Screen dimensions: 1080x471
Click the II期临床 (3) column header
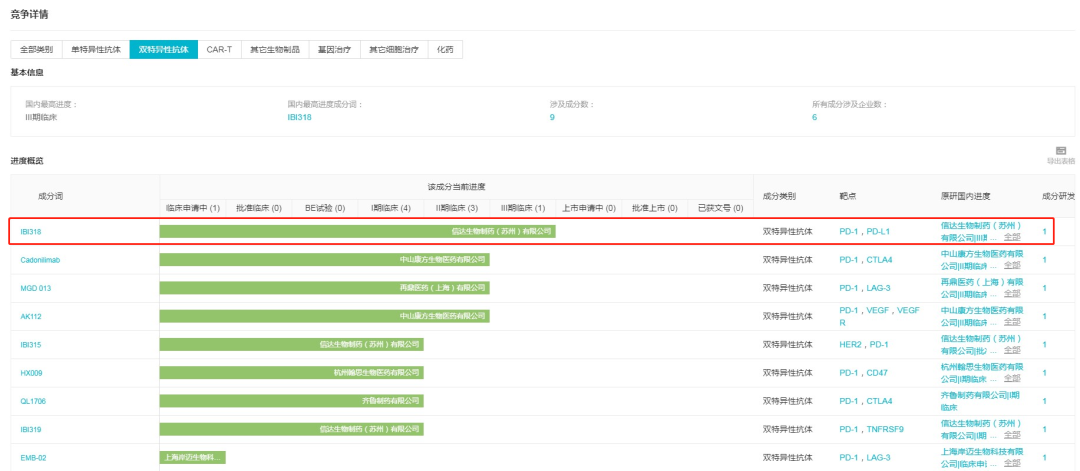pyautogui.click(x=457, y=208)
